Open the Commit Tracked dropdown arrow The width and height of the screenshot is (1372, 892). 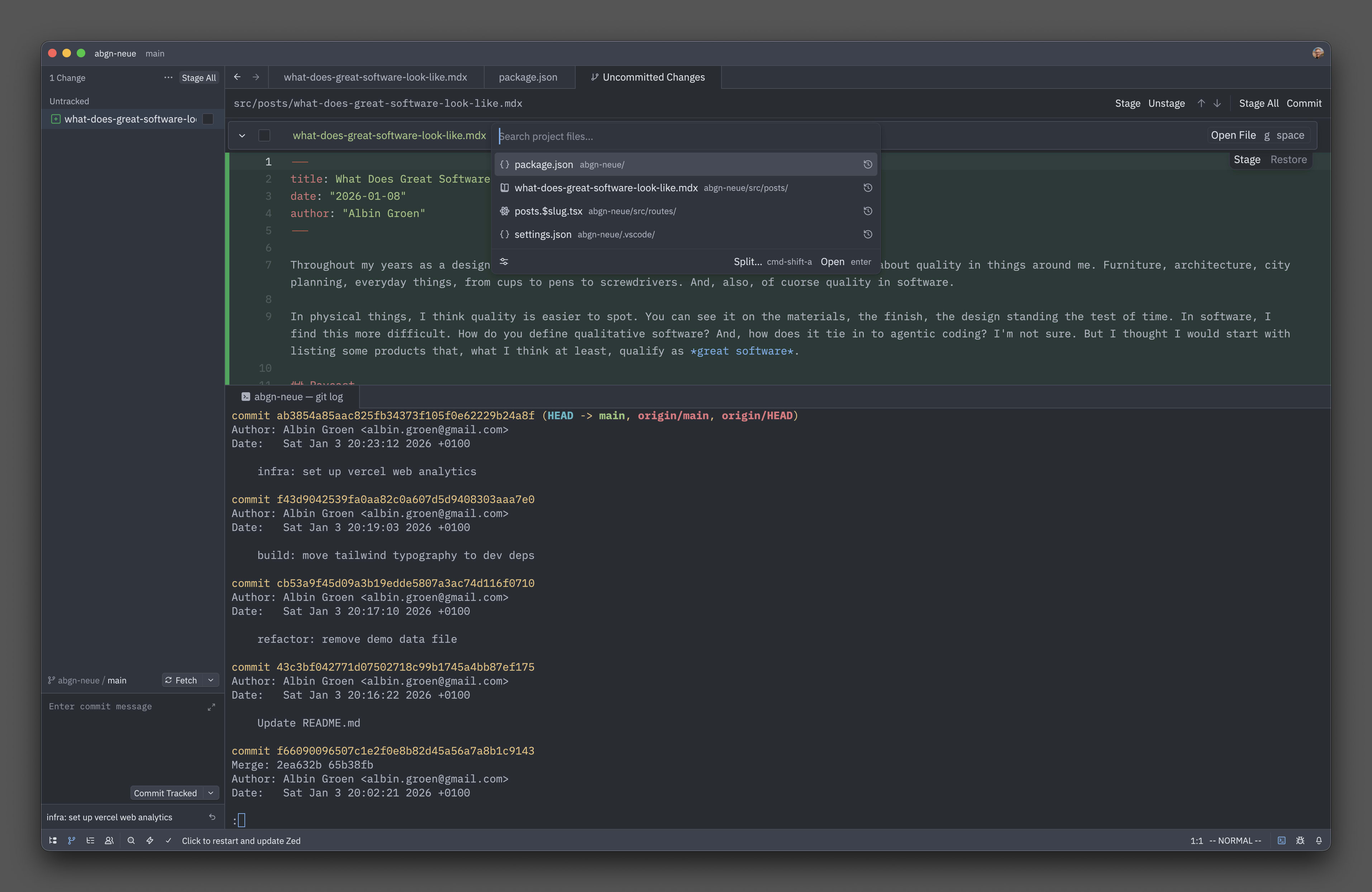[x=211, y=793]
